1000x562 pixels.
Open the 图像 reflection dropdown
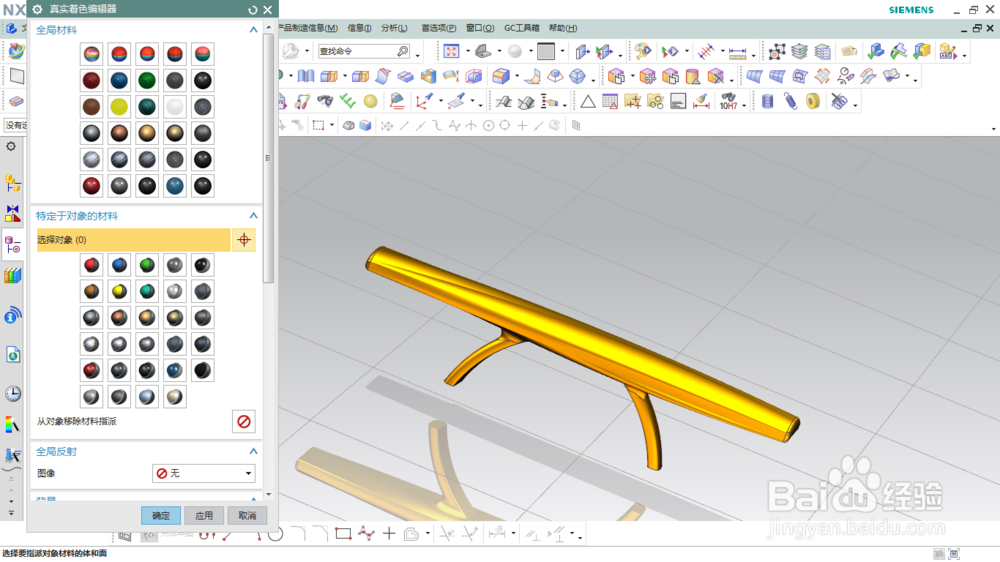203,473
